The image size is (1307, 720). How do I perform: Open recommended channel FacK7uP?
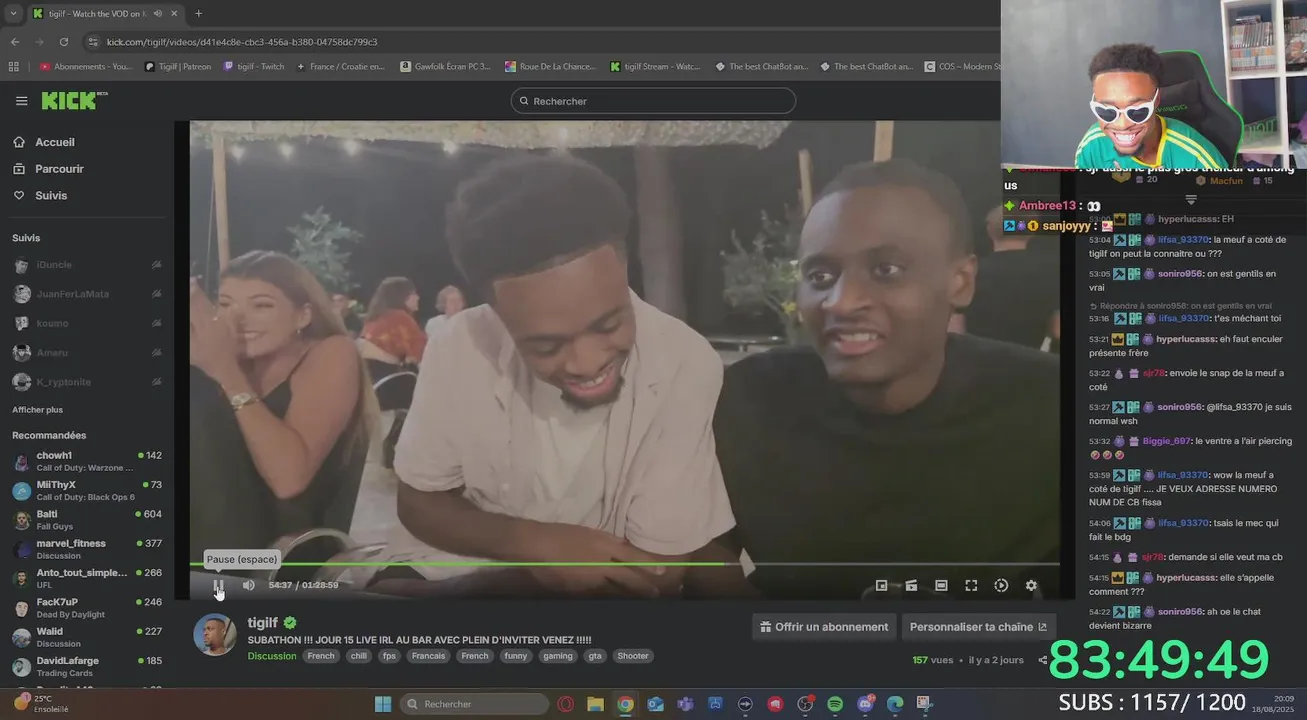point(87,607)
